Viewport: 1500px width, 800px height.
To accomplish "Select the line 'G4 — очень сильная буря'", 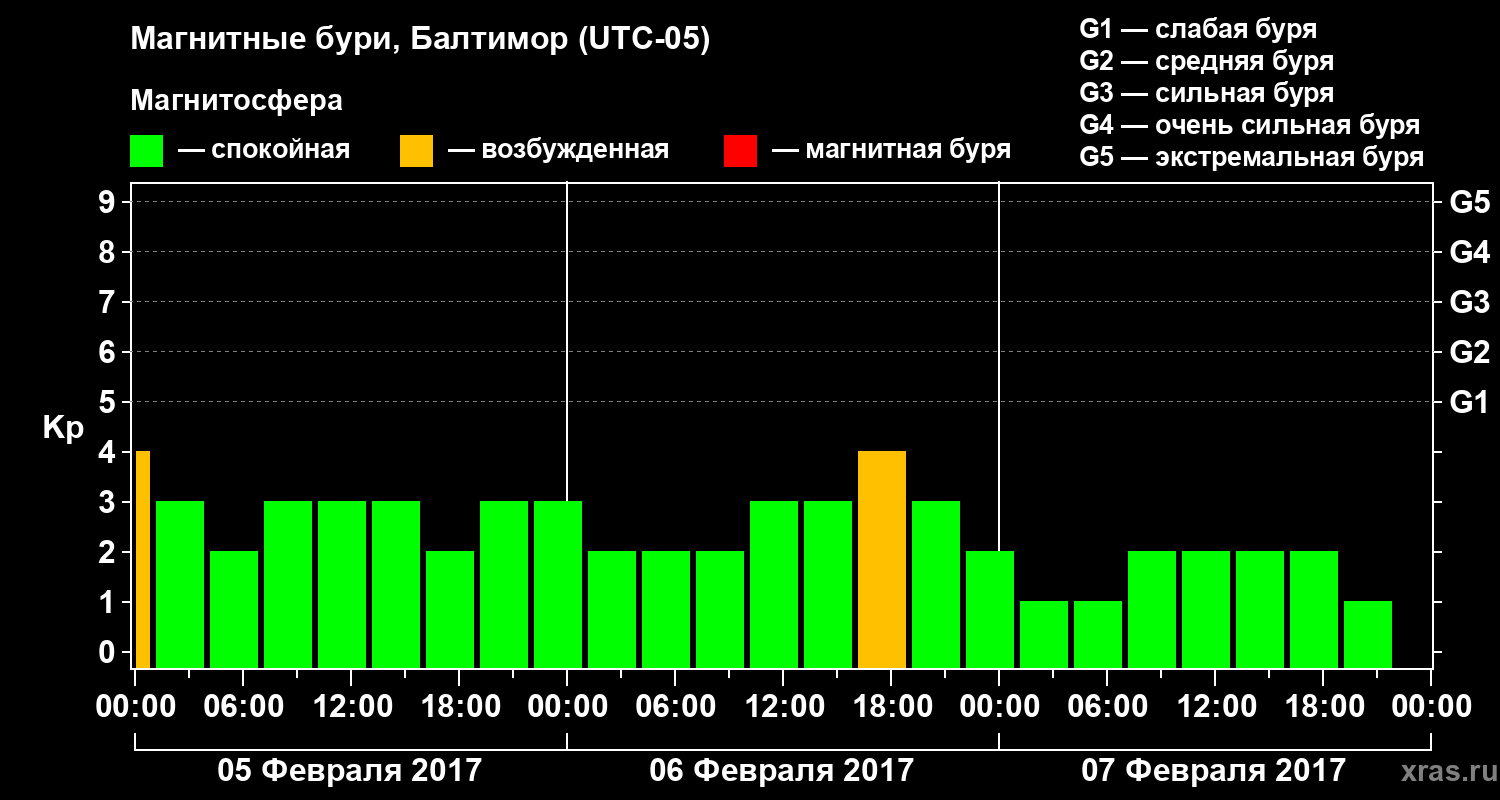I will pyautogui.click(x=1249, y=125).
